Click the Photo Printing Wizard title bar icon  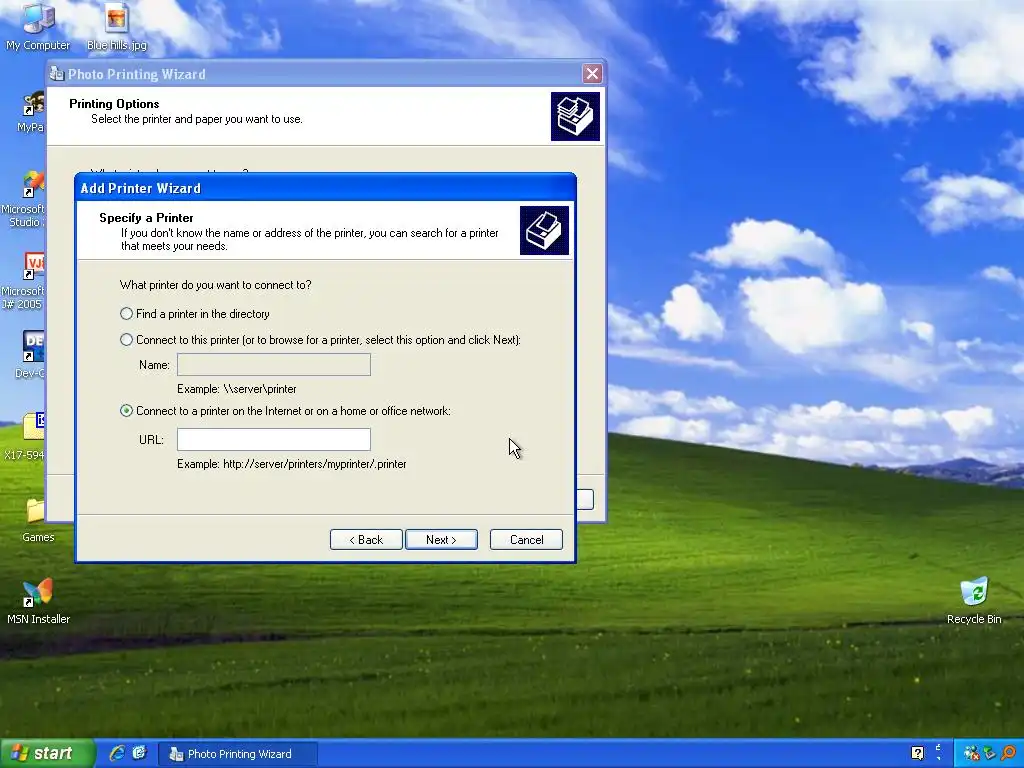[x=57, y=74]
